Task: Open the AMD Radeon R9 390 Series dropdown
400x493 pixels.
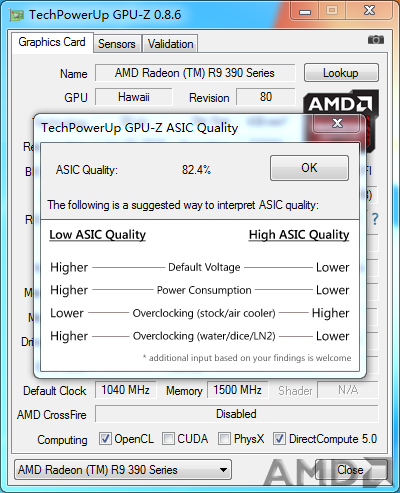Action: click(123, 470)
